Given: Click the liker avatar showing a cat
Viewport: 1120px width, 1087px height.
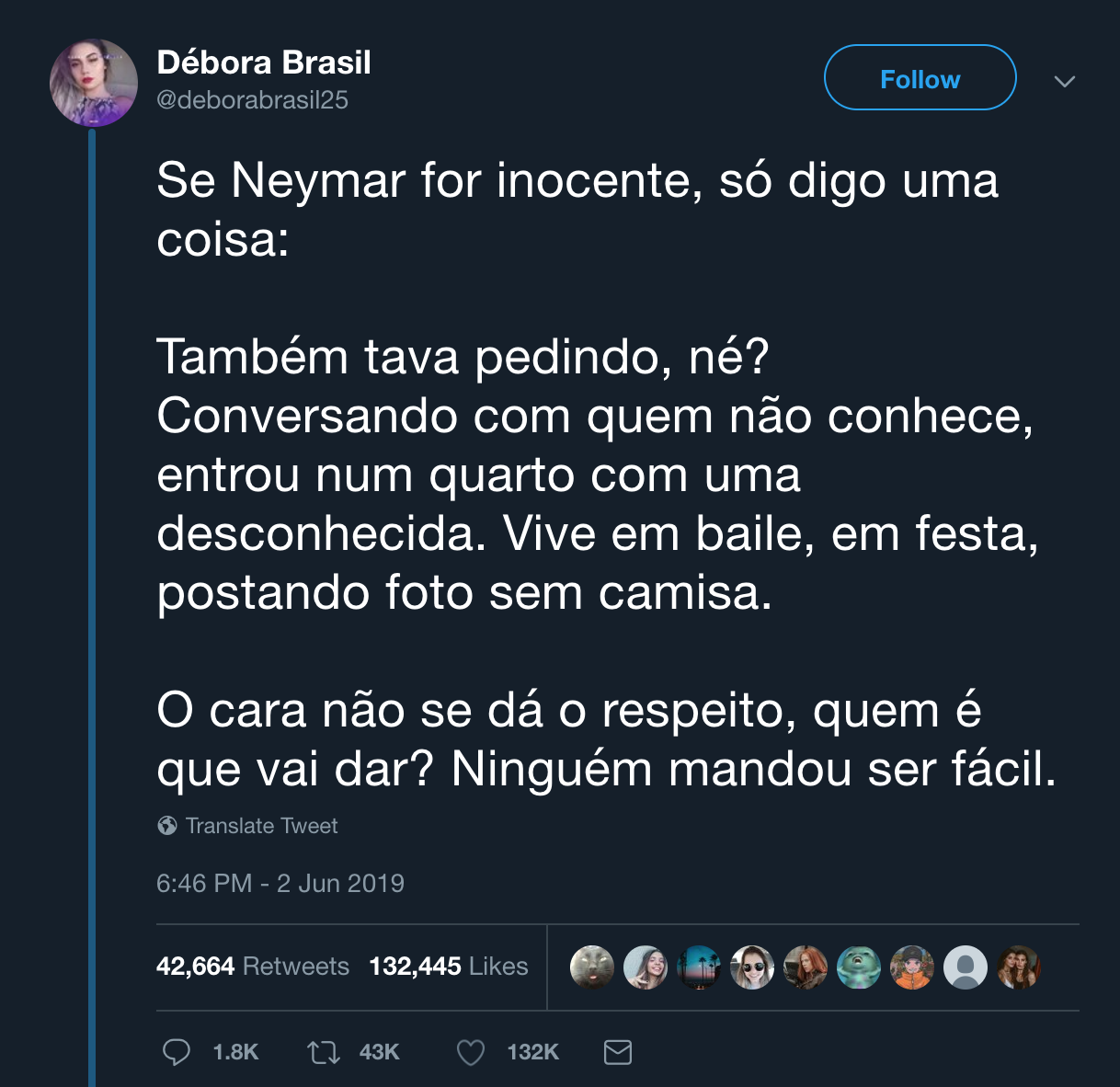Looking at the screenshot, I should click(592, 967).
